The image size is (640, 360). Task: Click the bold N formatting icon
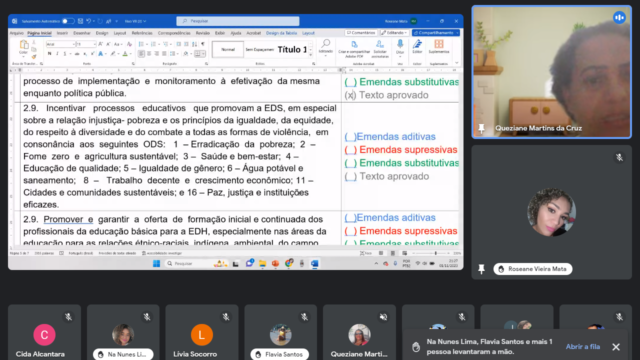(49, 53)
